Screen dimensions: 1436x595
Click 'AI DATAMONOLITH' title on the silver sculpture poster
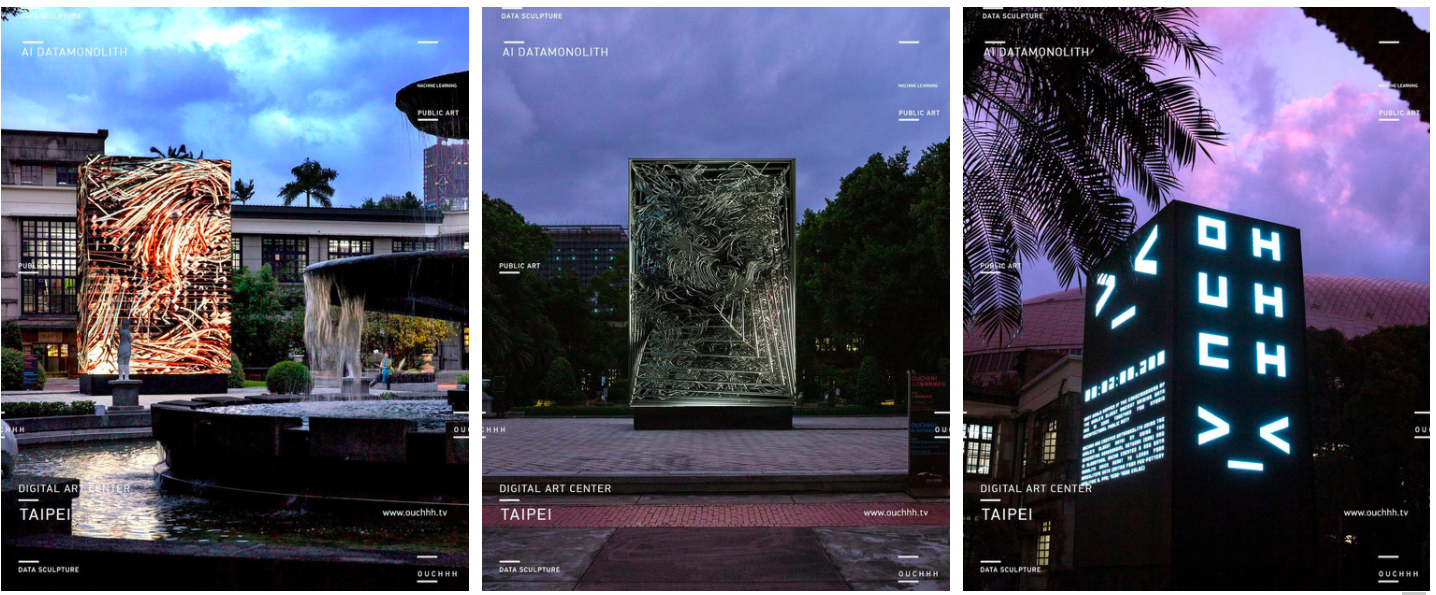[555, 52]
